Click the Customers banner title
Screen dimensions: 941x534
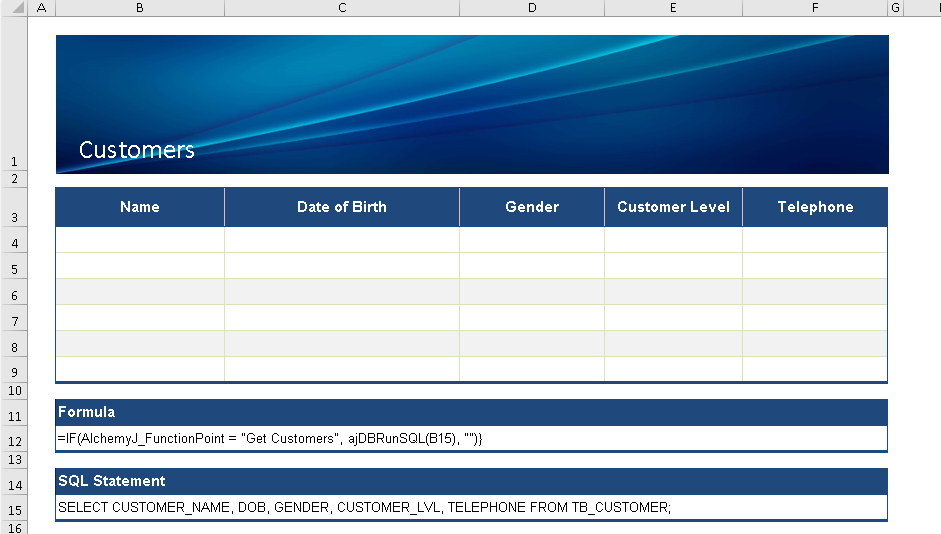pos(137,150)
